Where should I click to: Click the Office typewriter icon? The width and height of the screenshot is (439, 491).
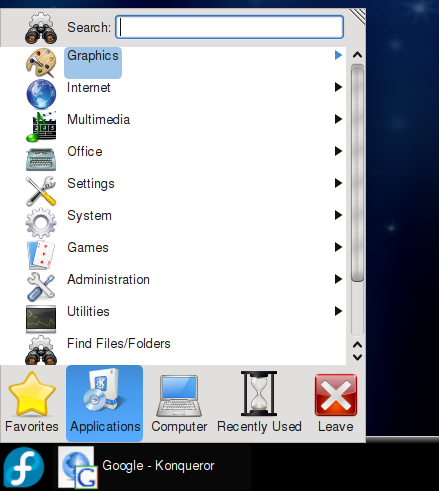pyautogui.click(x=41, y=159)
